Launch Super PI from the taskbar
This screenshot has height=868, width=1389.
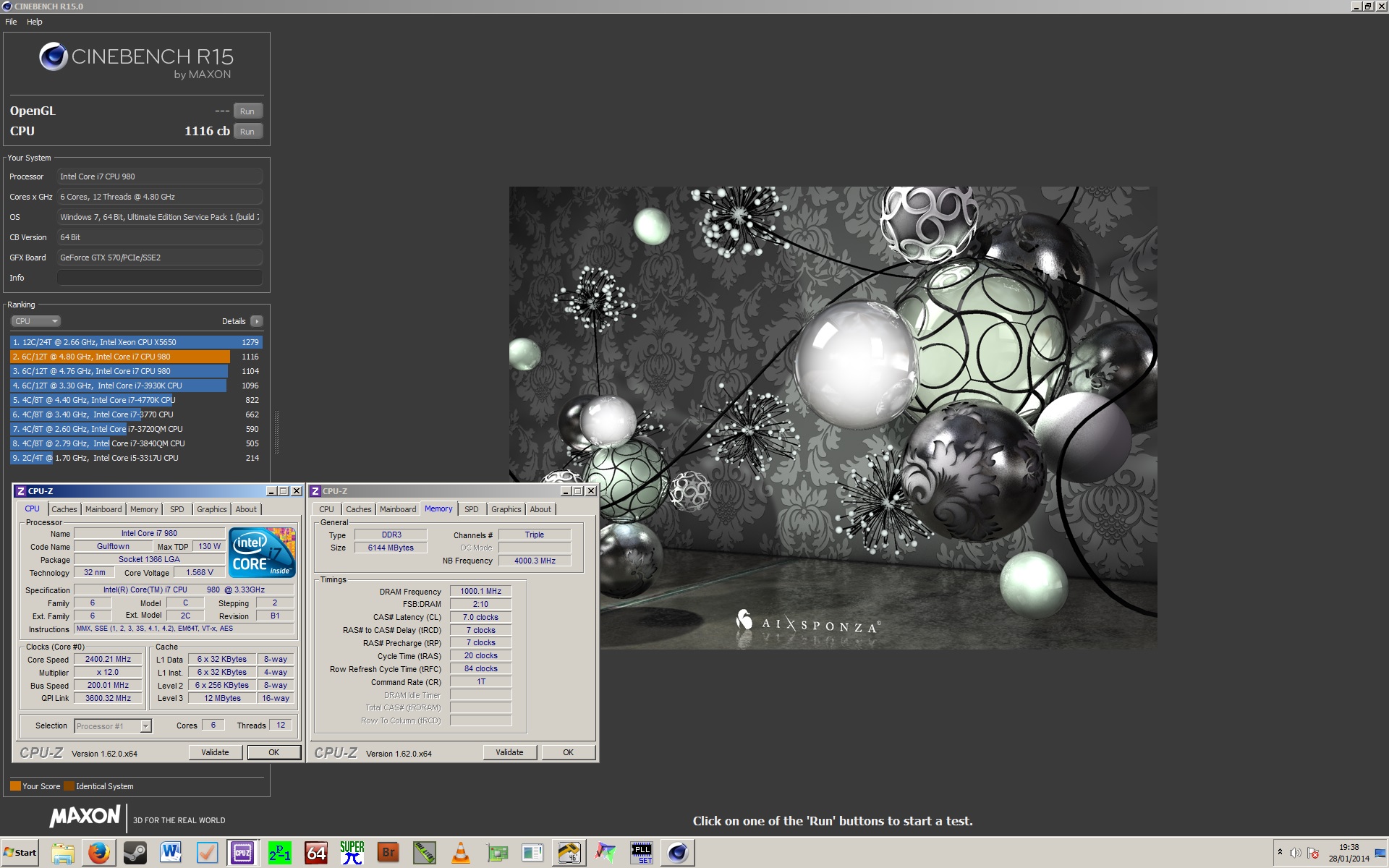click(x=352, y=853)
